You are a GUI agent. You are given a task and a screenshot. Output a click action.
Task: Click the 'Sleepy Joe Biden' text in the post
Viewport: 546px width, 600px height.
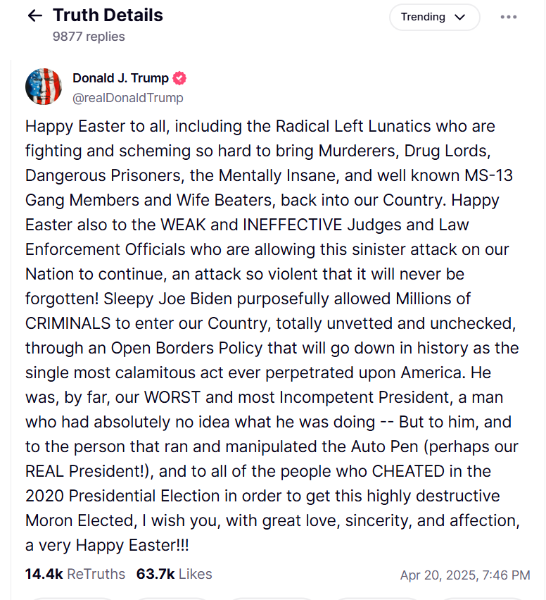(168, 299)
